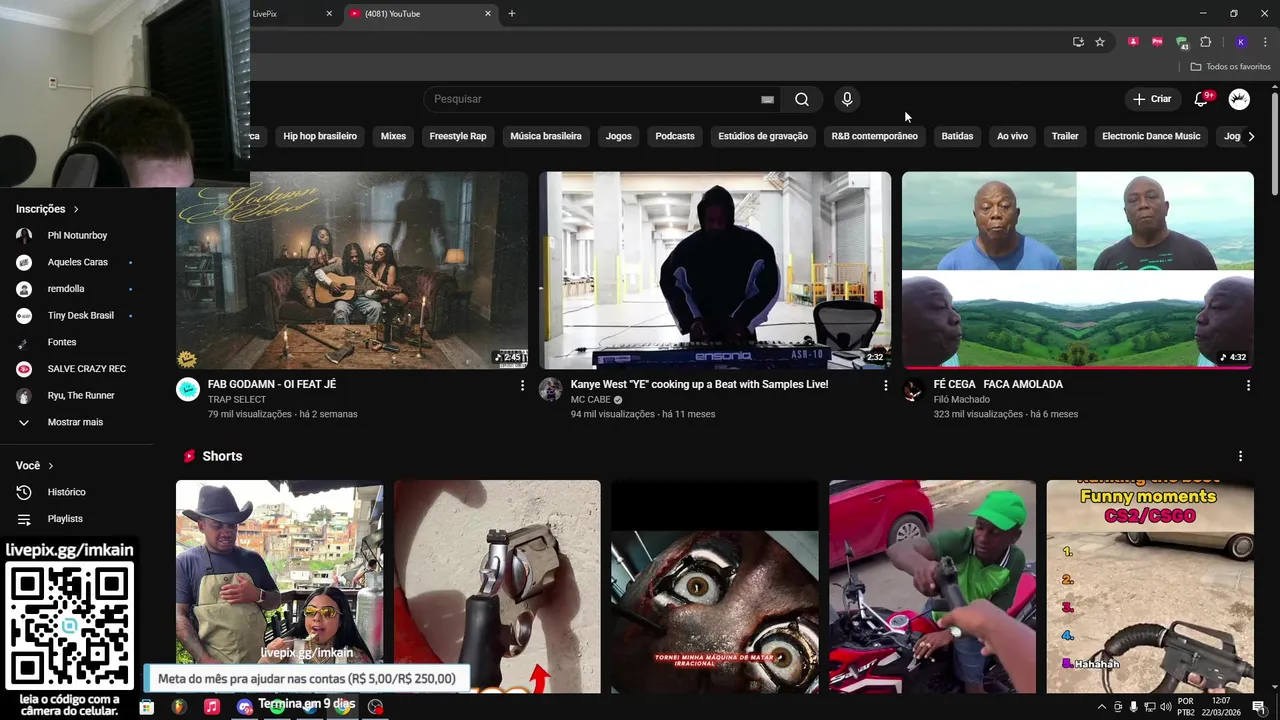Open FL Studio from the taskbar
1280x720 pixels.
pyautogui.click(x=179, y=707)
